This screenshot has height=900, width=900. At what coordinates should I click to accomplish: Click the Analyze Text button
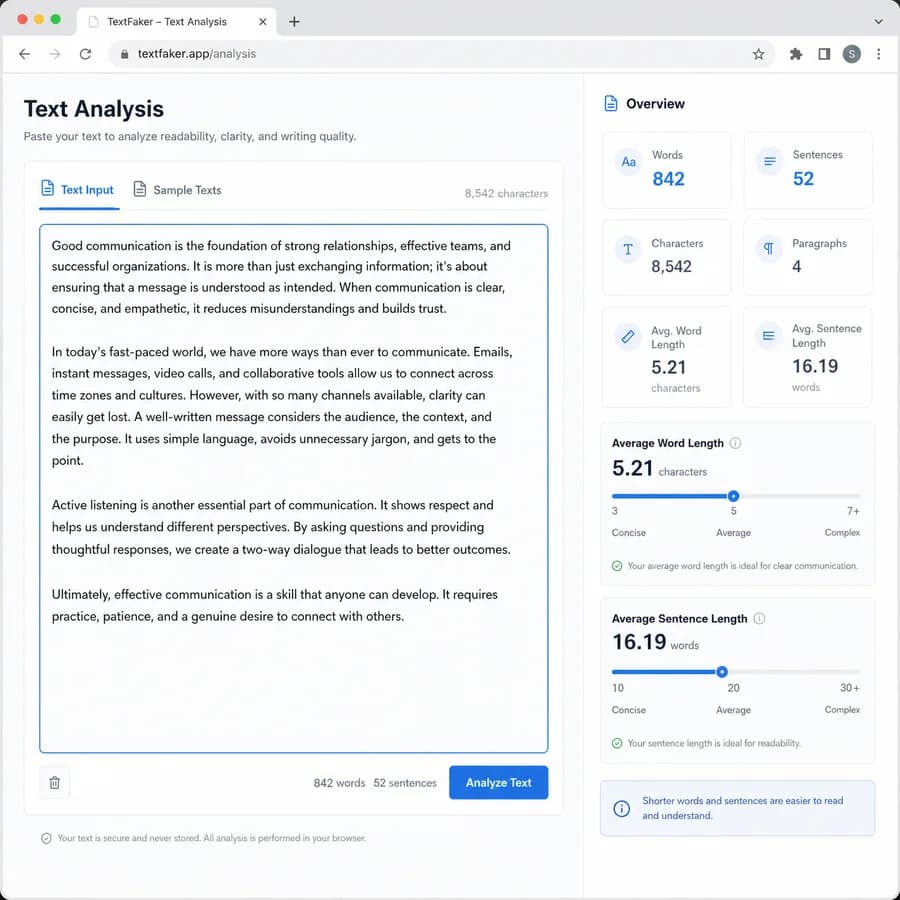point(498,782)
